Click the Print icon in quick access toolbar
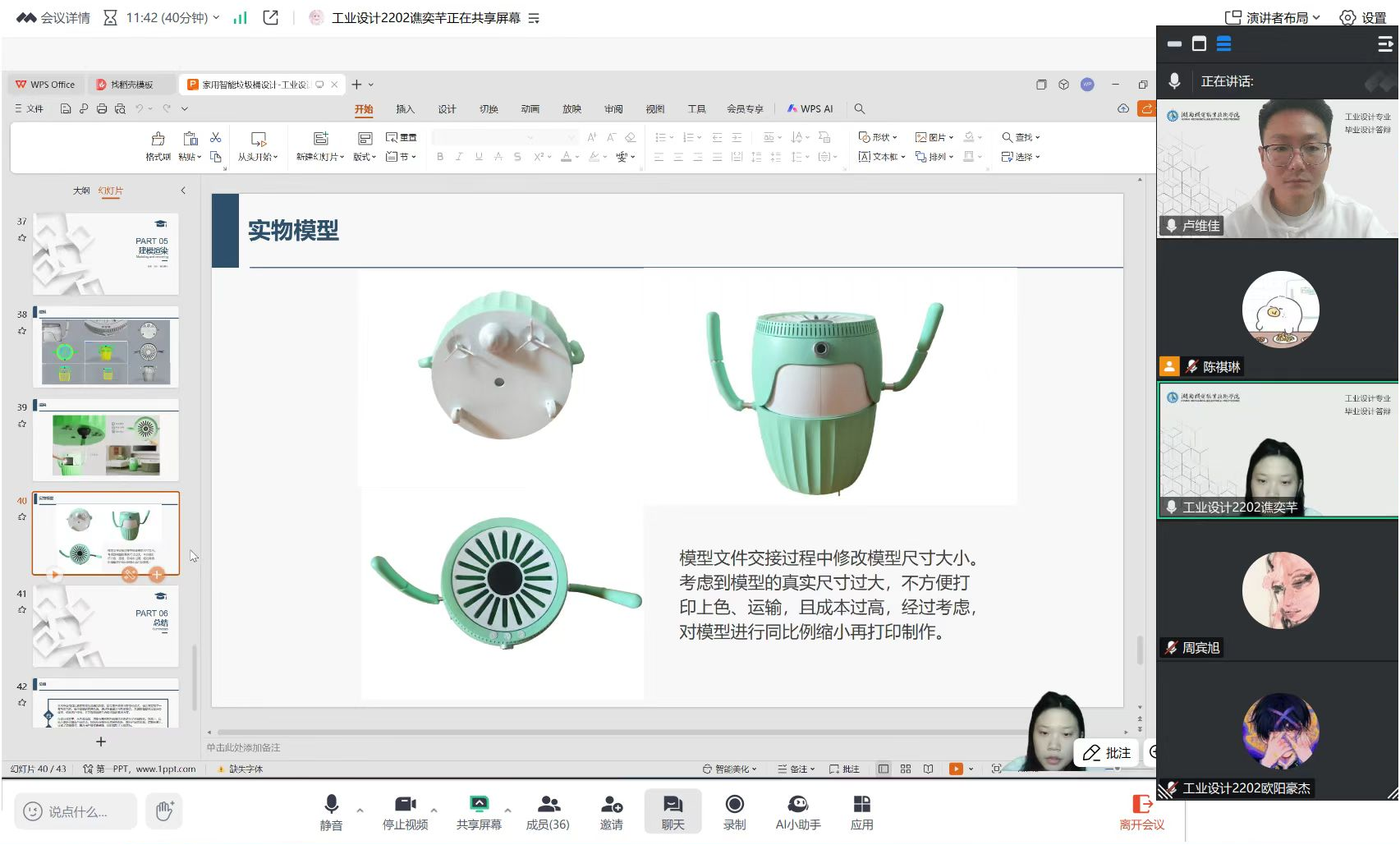This screenshot has height=845, width=1400. (102, 108)
